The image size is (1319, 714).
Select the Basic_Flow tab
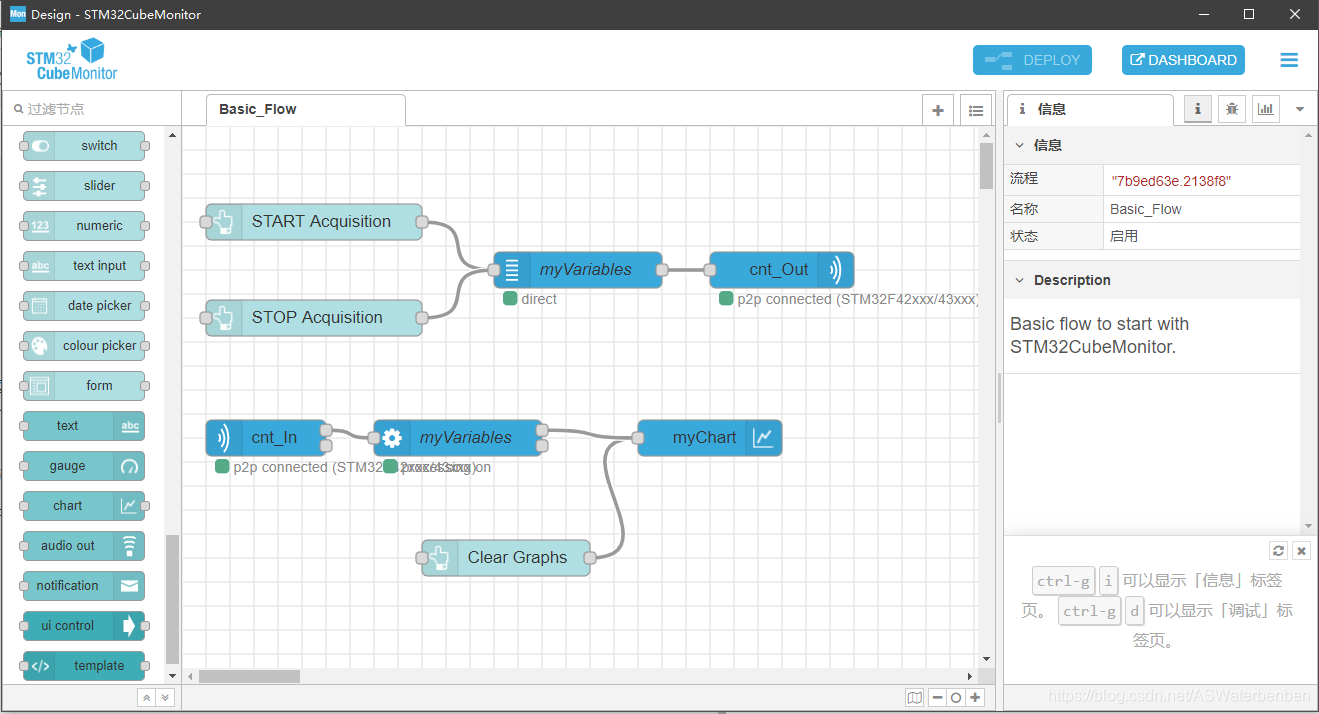point(258,110)
